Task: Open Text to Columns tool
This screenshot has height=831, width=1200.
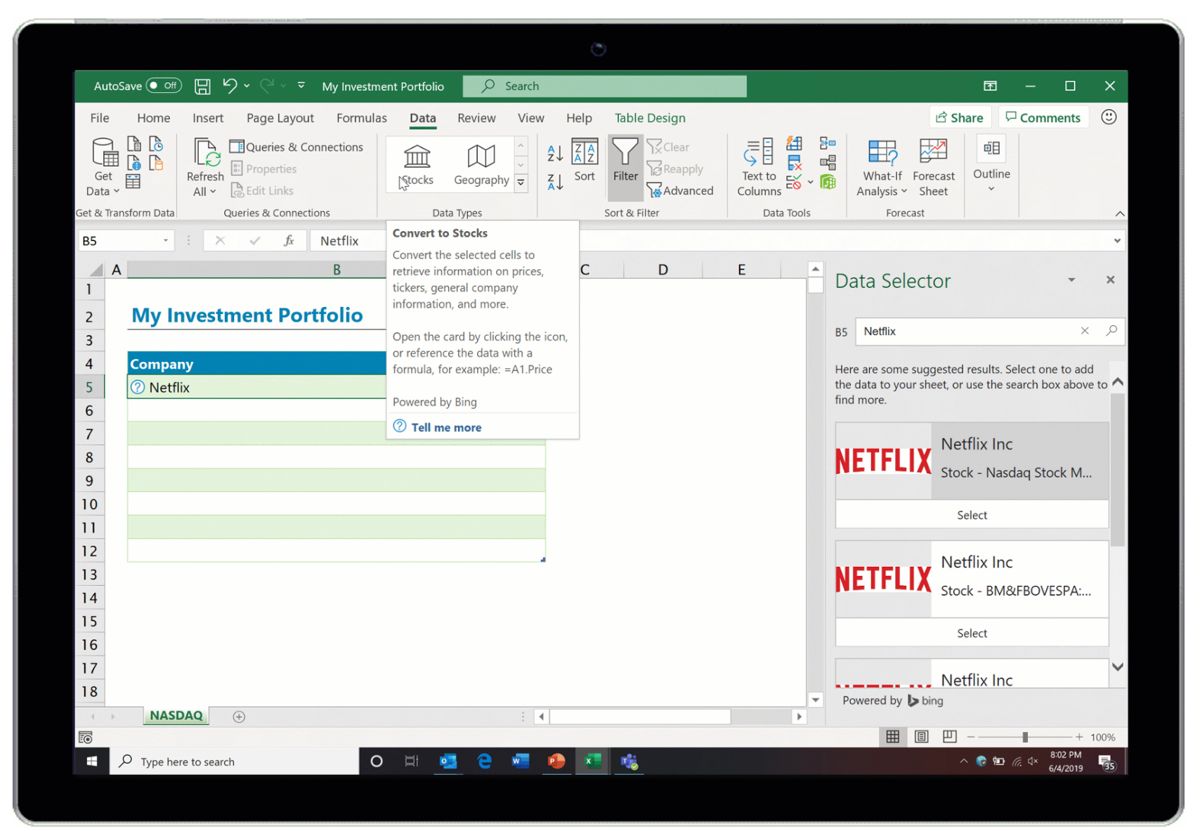Action: pyautogui.click(x=759, y=167)
